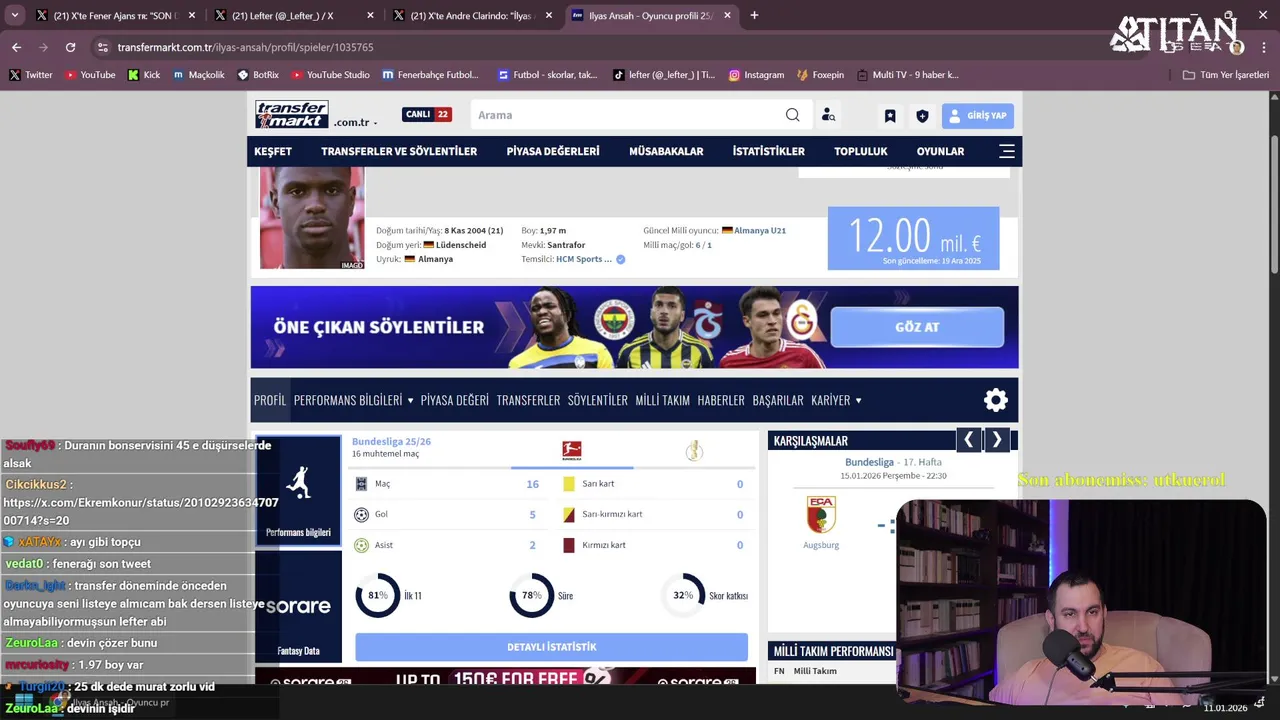Click the DETAYLI İSTATİSTİK button
The image size is (1280, 720).
(x=551, y=647)
